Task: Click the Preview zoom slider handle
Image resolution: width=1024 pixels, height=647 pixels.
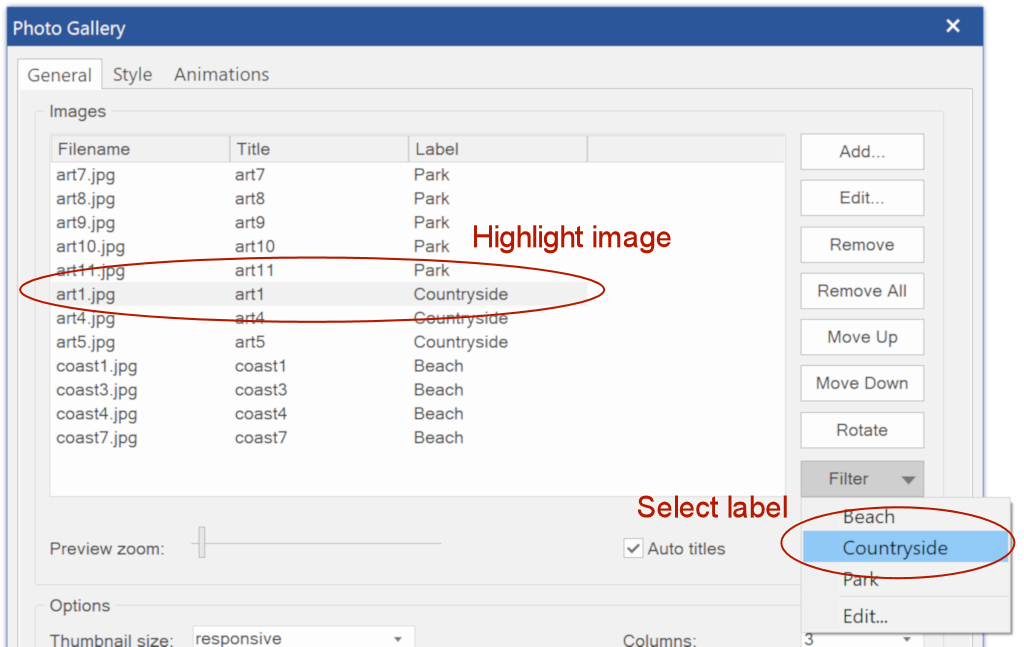Action: coord(201,542)
